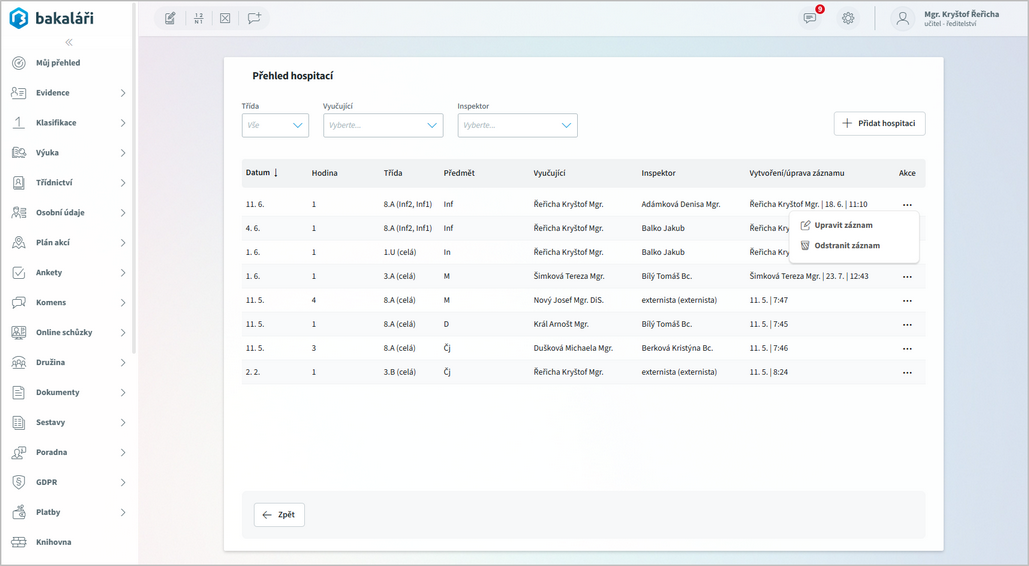Click the Sestavy sidebar icon

point(19,422)
